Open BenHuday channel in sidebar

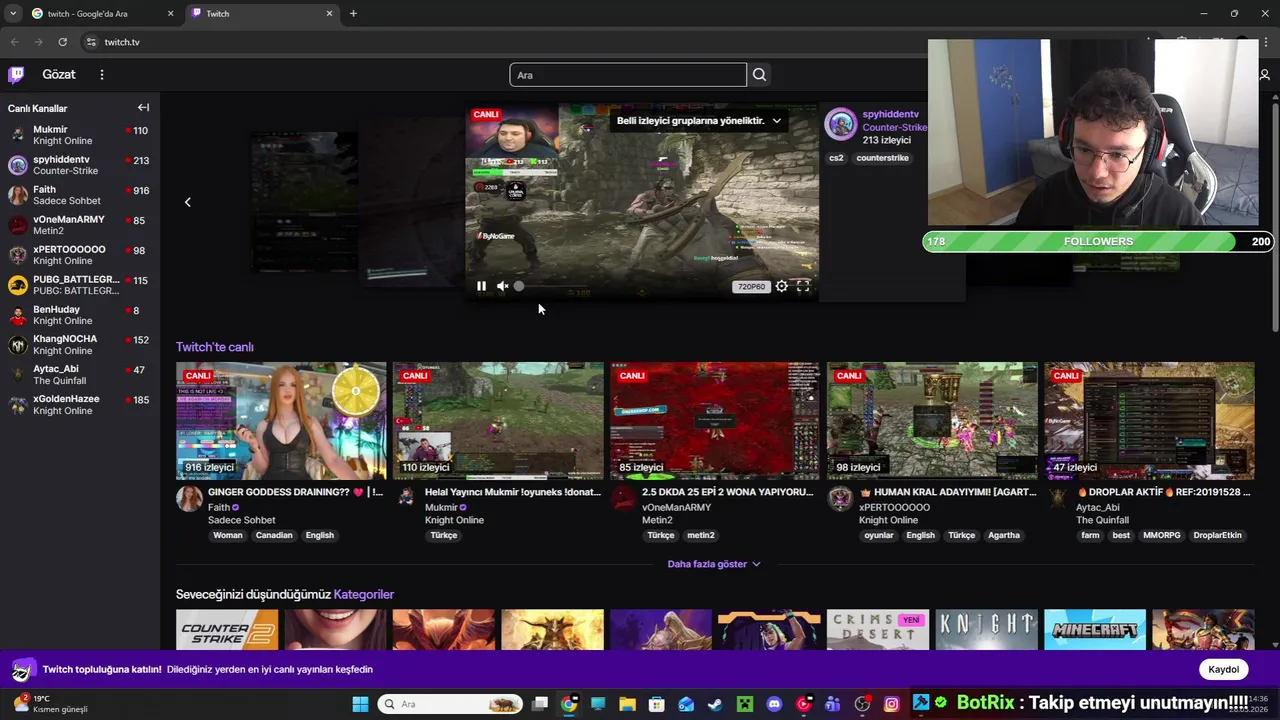(80, 315)
